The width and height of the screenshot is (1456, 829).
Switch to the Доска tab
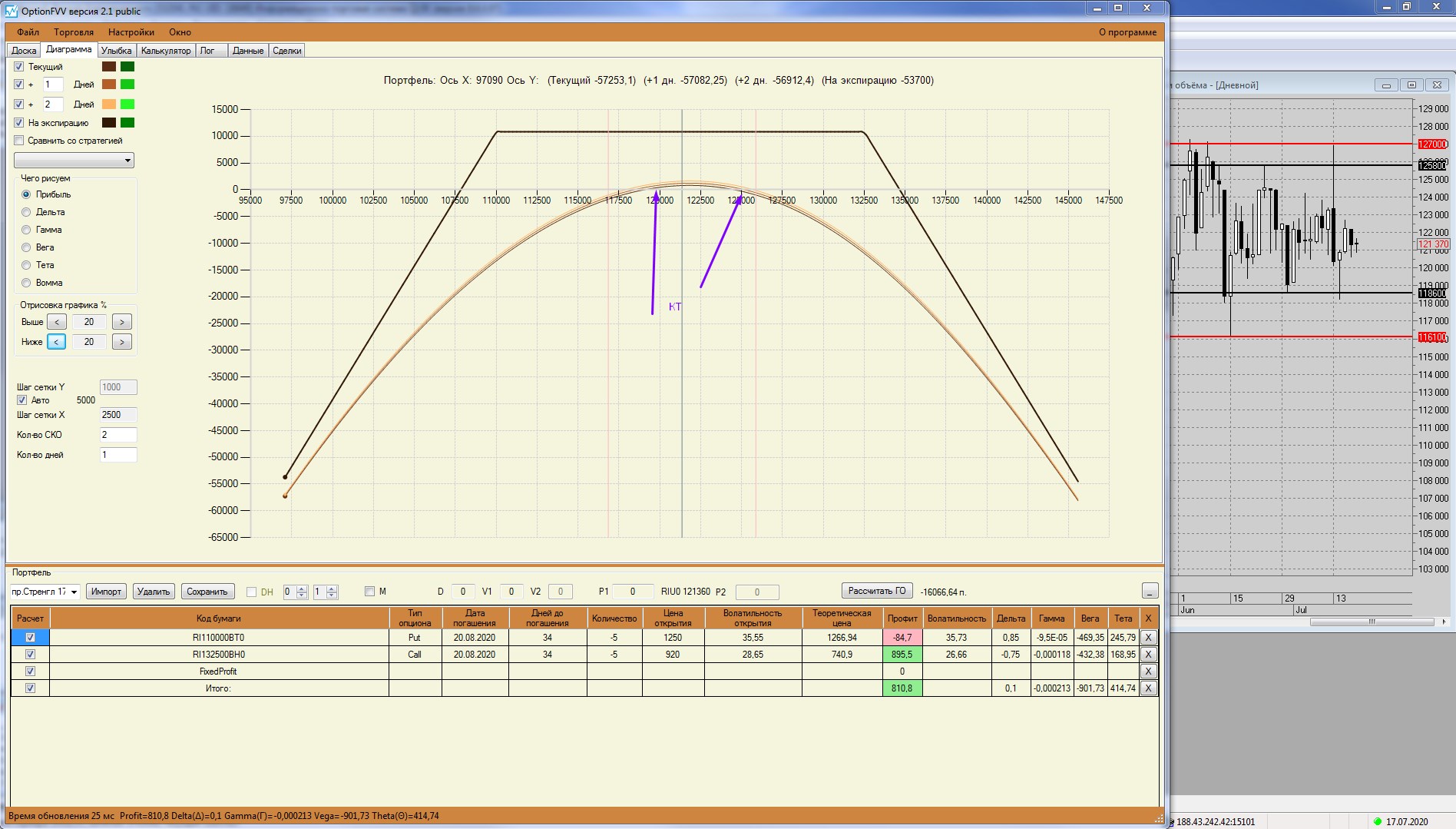pyautogui.click(x=24, y=51)
